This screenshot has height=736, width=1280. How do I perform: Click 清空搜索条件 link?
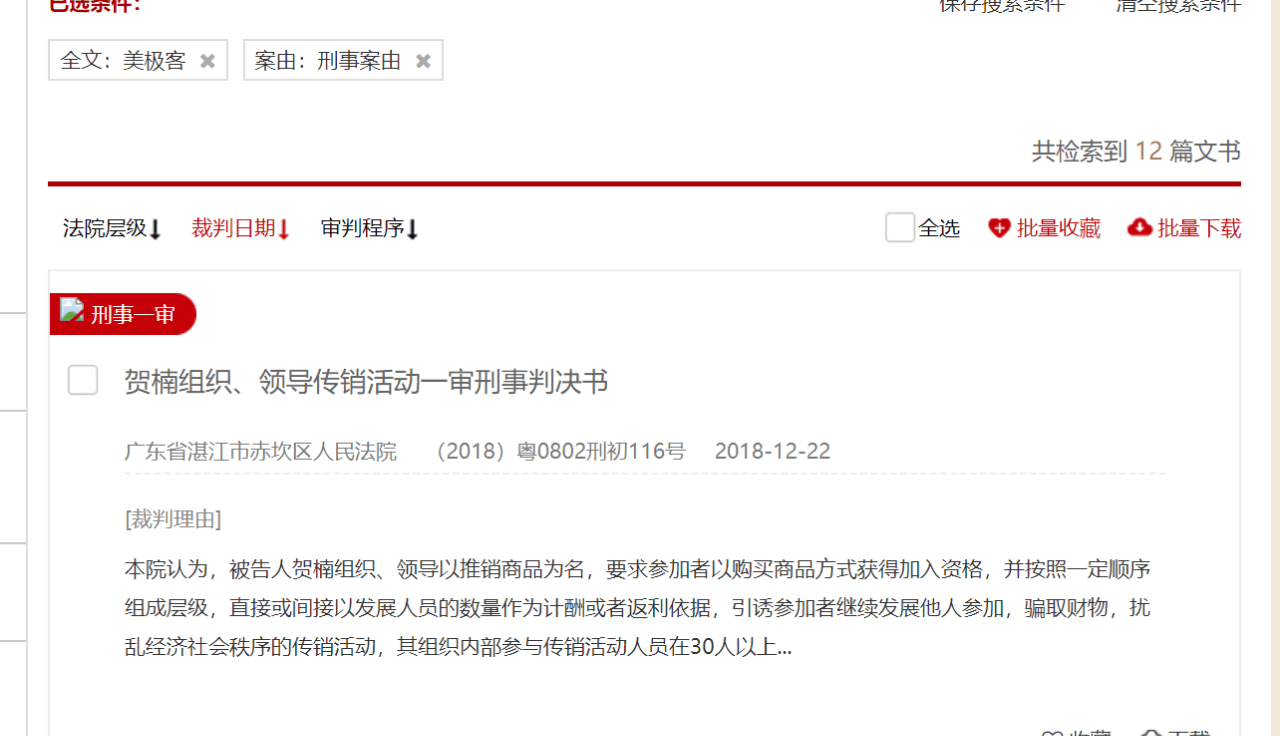point(1178,5)
